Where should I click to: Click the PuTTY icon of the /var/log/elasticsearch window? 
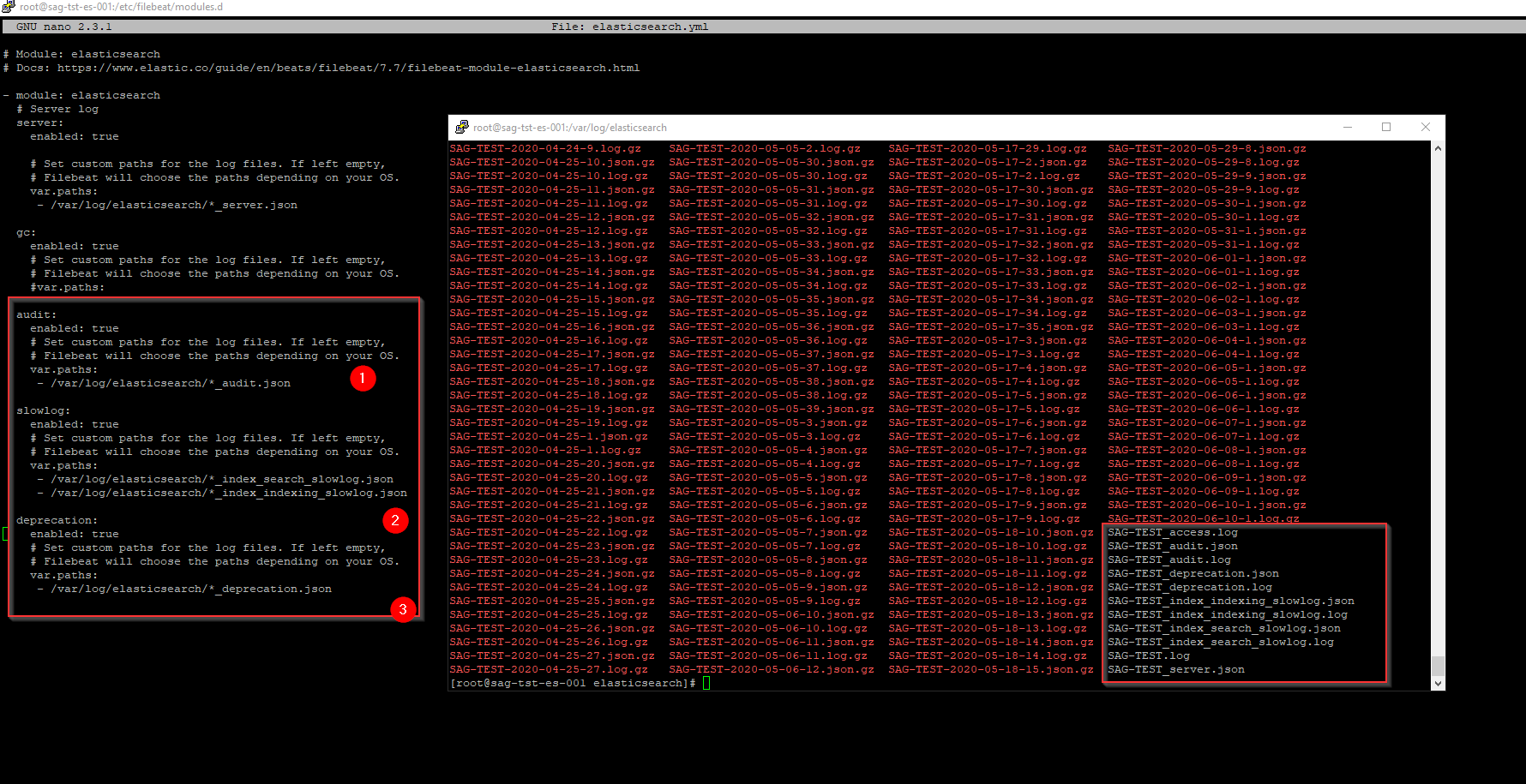[x=462, y=127]
